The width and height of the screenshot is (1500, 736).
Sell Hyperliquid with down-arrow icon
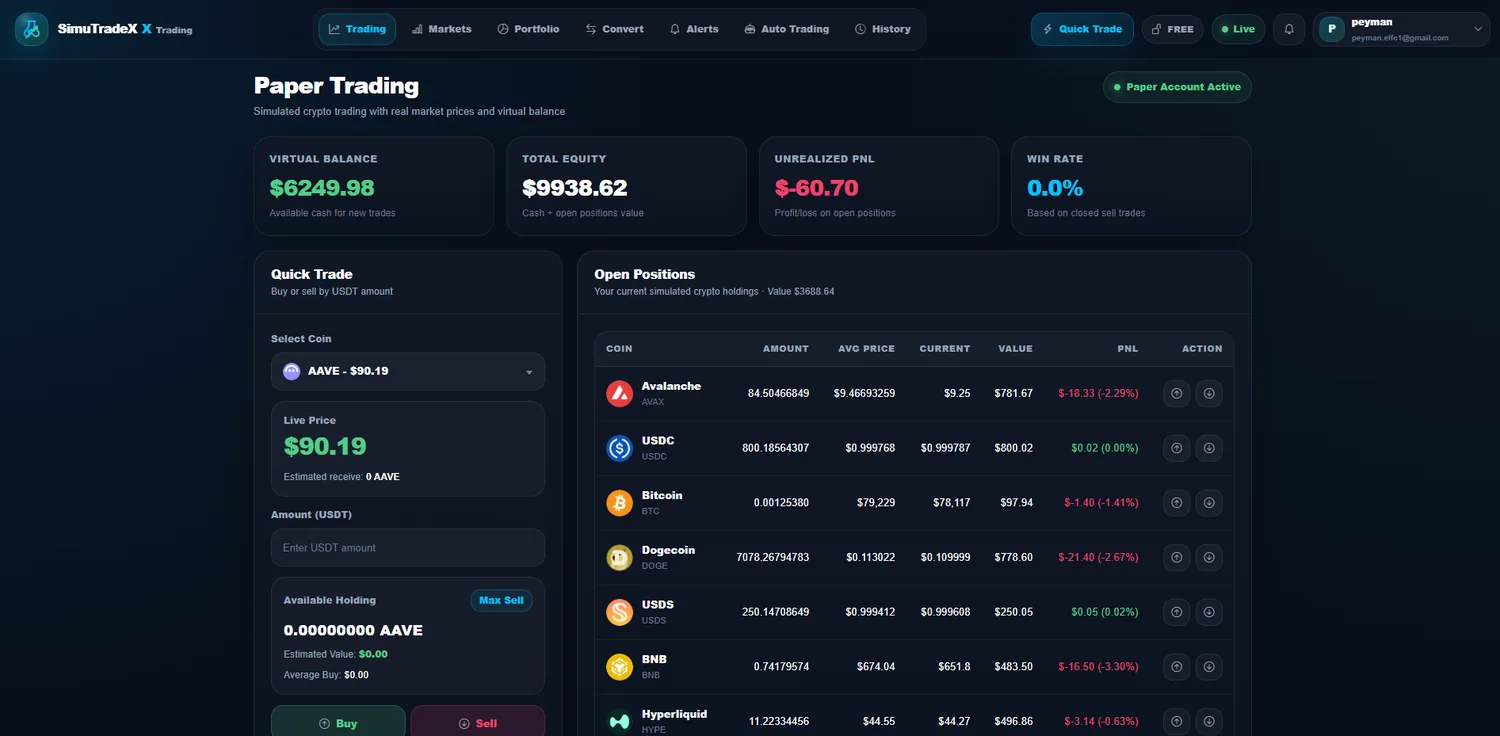(x=1209, y=721)
